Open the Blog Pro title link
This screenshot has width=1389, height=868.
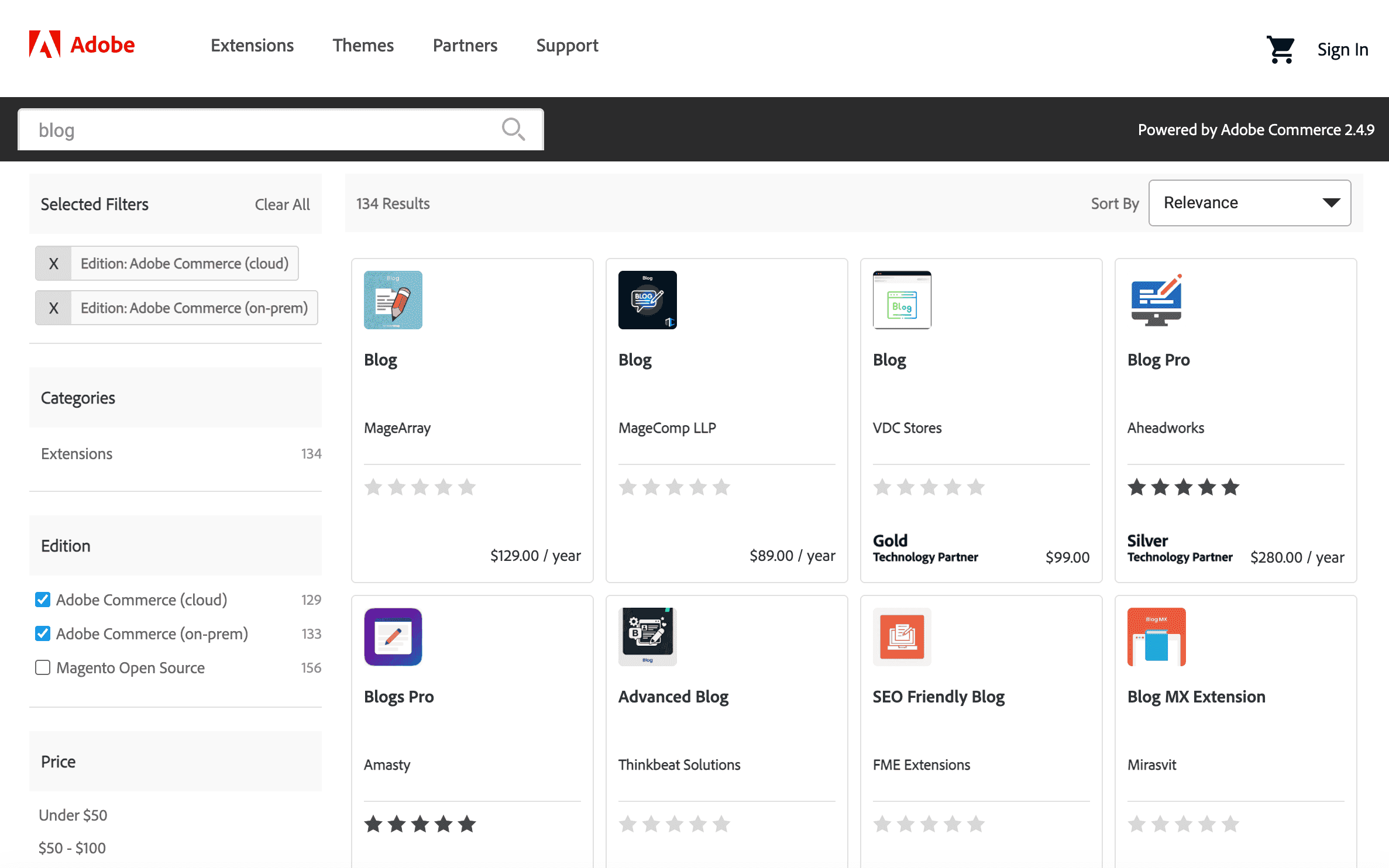pos(1158,360)
